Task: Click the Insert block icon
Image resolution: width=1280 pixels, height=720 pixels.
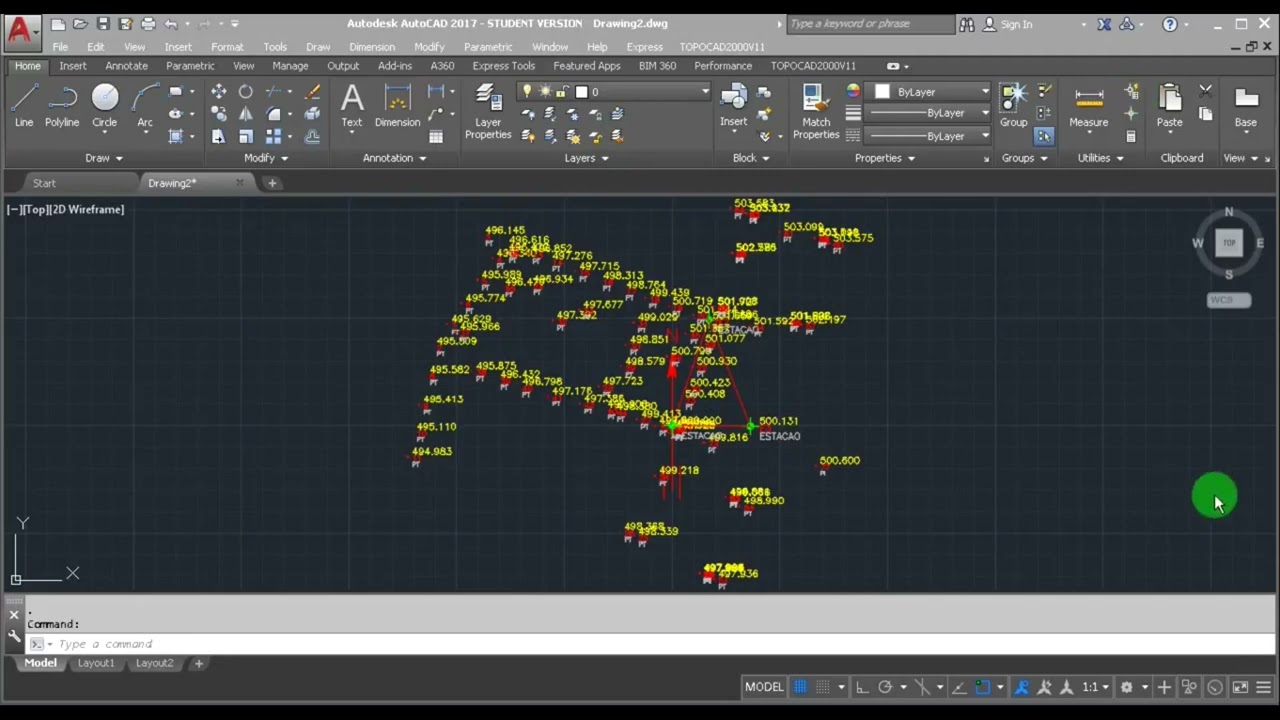Action: click(x=734, y=106)
